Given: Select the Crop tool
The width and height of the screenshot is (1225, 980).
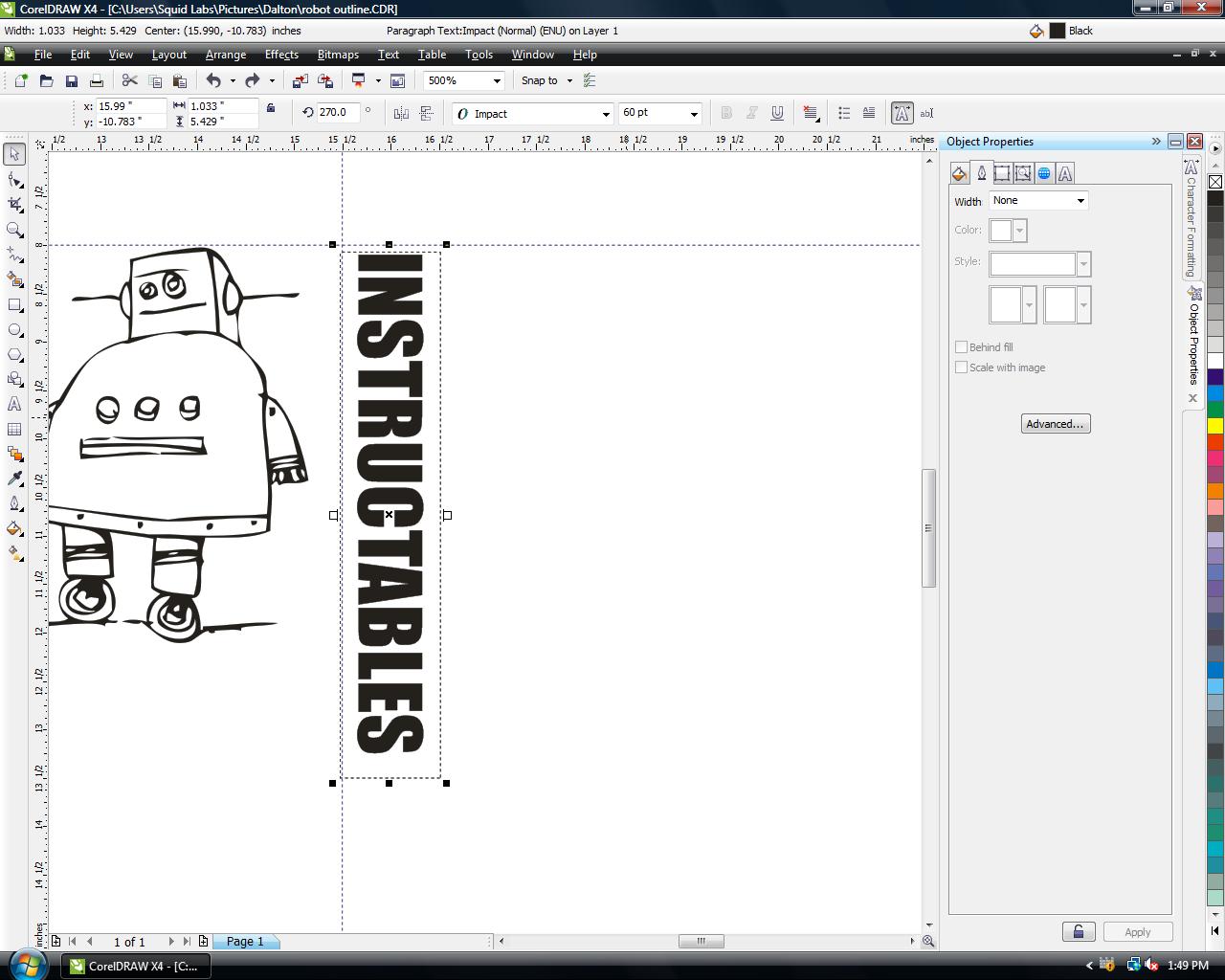Looking at the screenshot, I should pos(14,204).
